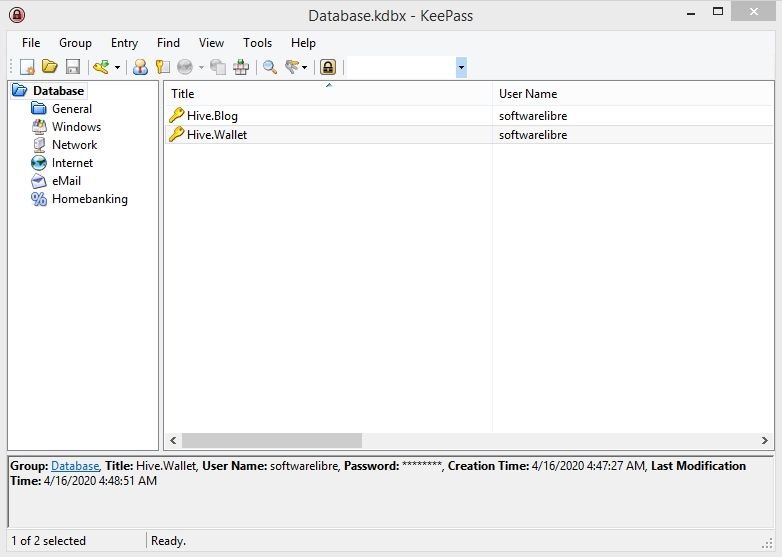Copy password via the key-and-paper icon
Image resolution: width=782 pixels, height=557 pixels.
(x=163, y=67)
